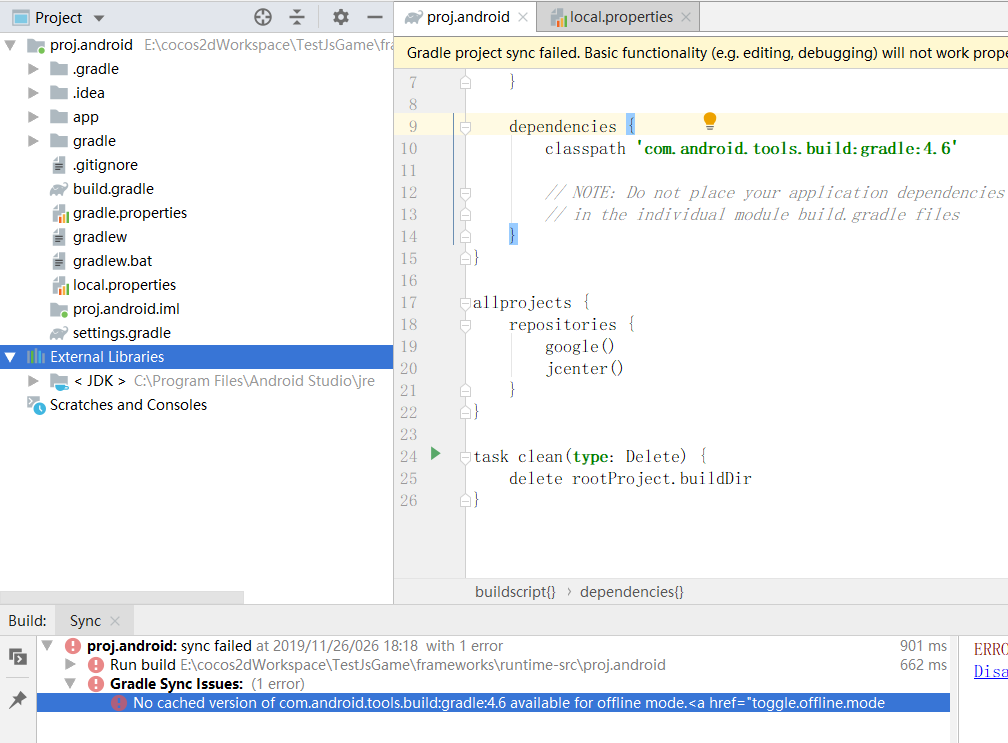Fold the task clean block at line 24
Viewport: 1008px width, 743px height.
(465, 457)
